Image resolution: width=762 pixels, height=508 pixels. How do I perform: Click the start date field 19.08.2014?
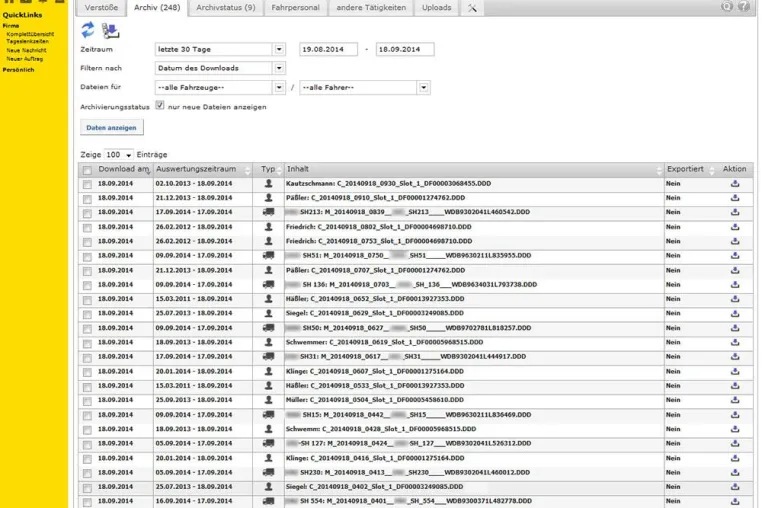[328, 49]
